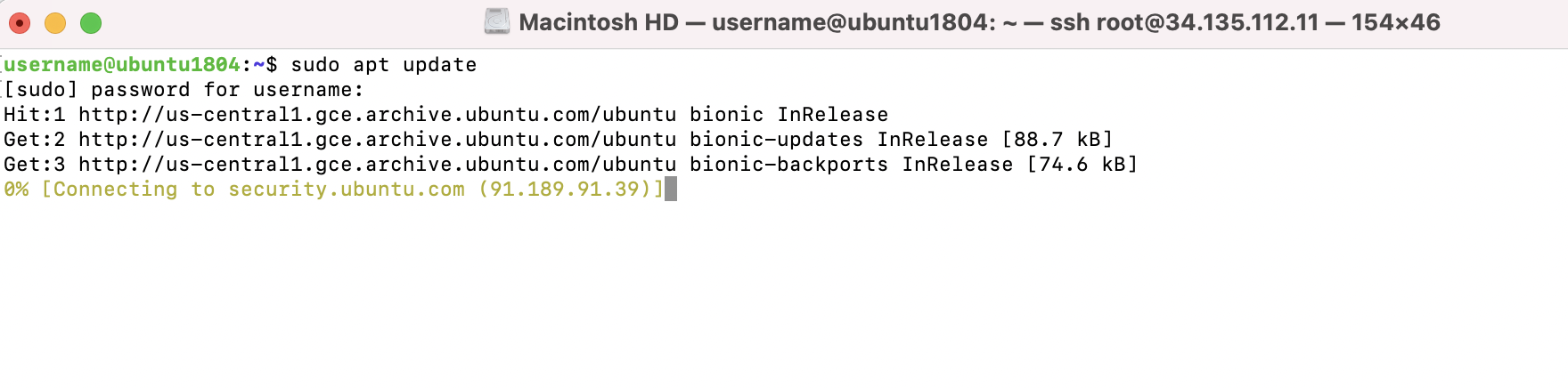Click the Macintosh HD disk proxy icon
The image size is (1568, 388).
tap(497, 21)
